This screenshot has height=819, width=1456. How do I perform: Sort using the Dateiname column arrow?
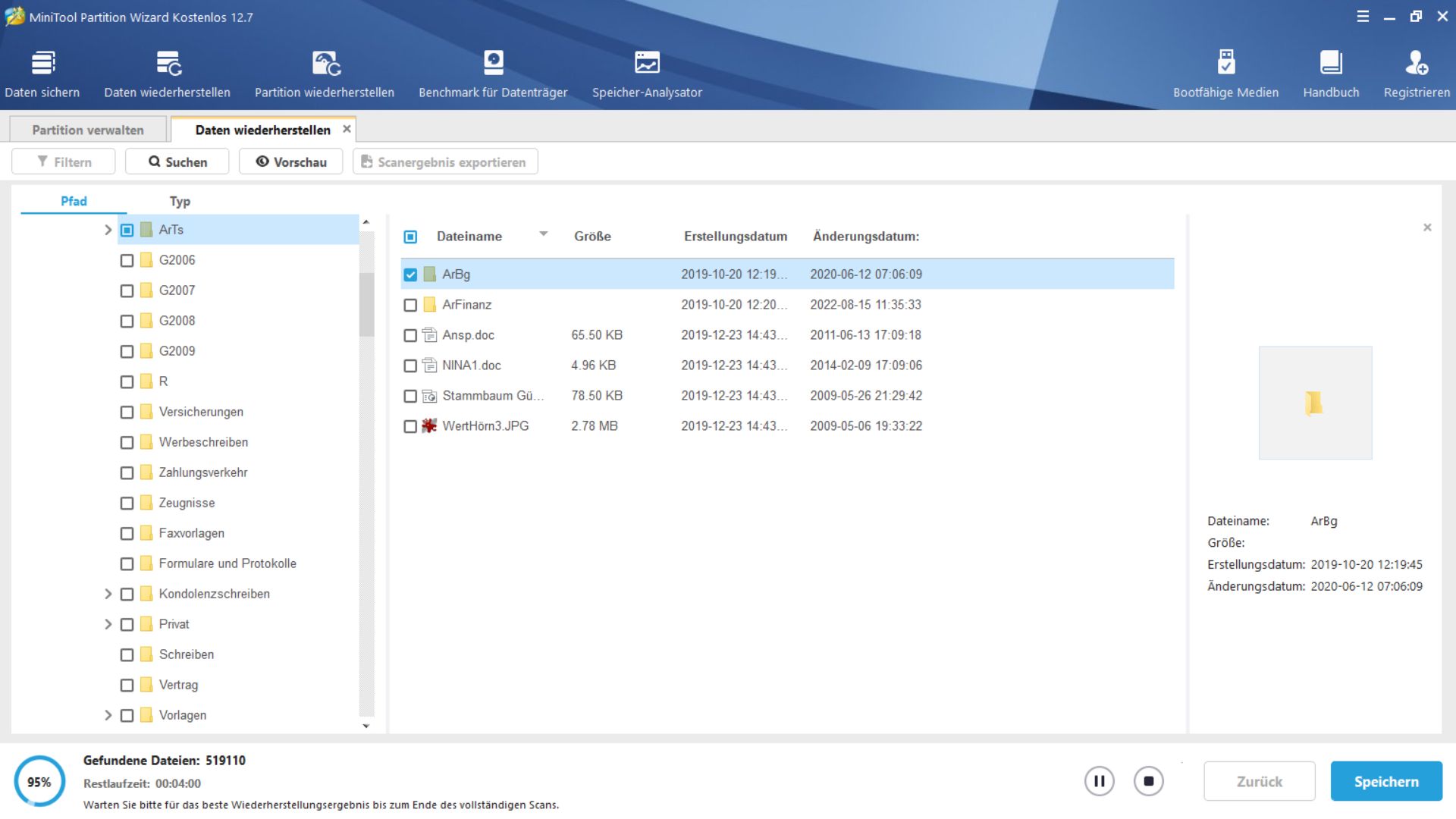coord(543,234)
